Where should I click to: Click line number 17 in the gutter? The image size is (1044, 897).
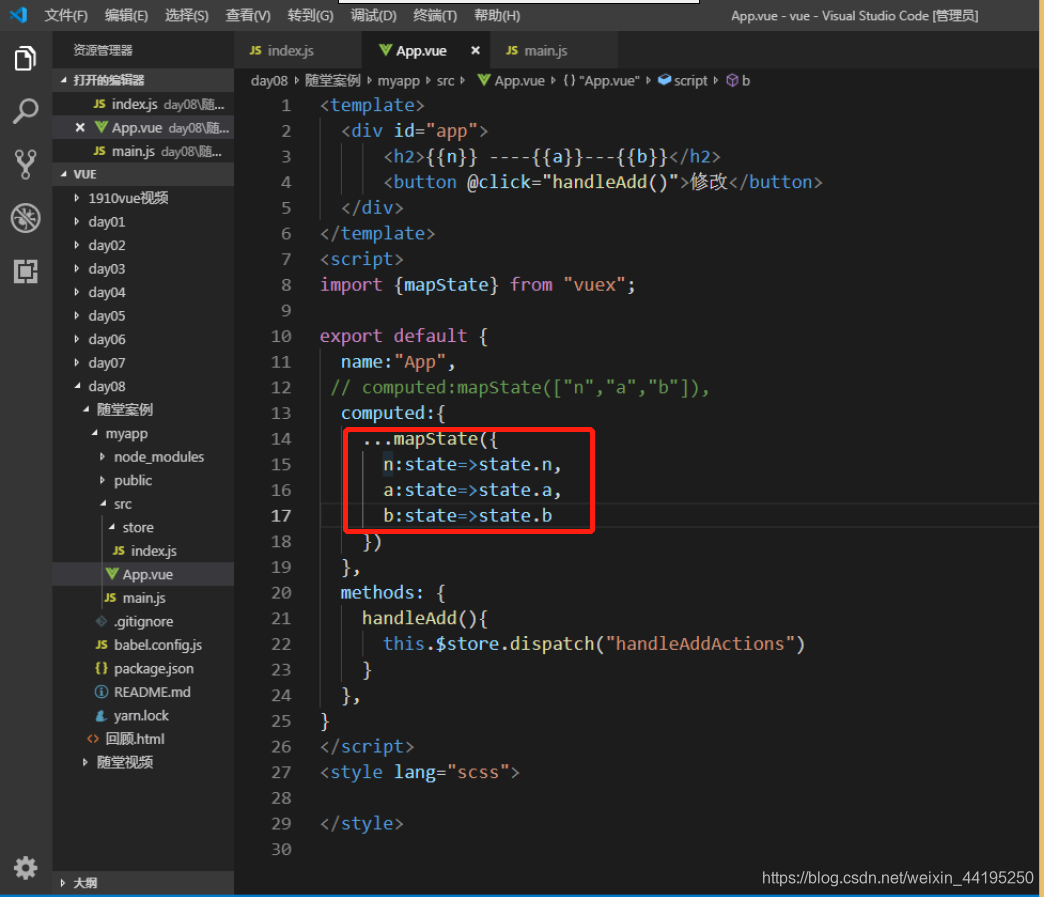[x=281, y=516]
